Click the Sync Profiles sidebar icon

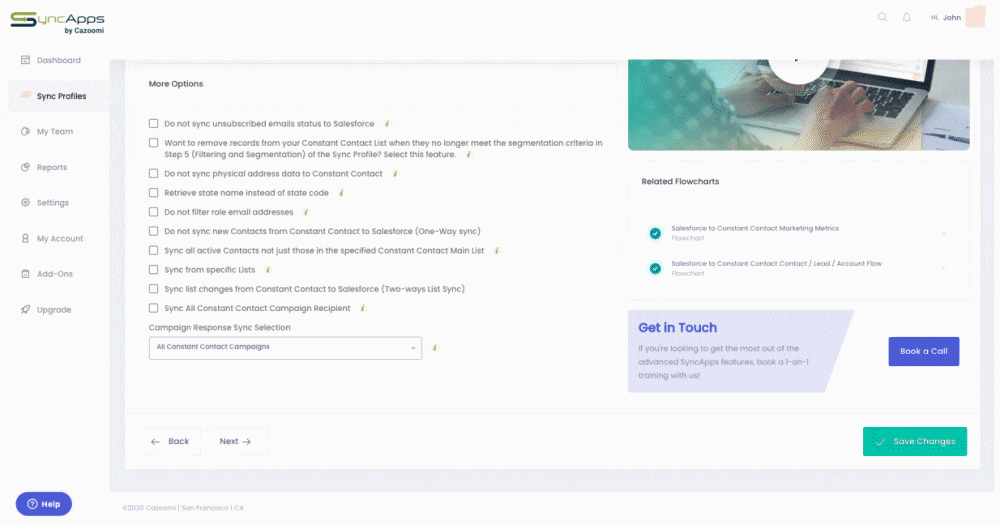pos(26,96)
